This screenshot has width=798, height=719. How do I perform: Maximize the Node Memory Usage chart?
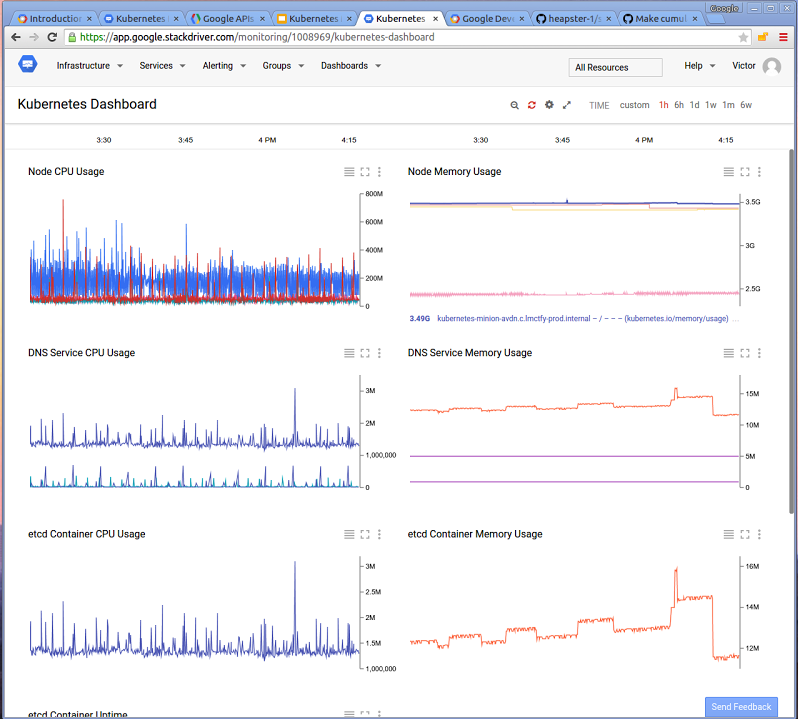pyautogui.click(x=745, y=172)
